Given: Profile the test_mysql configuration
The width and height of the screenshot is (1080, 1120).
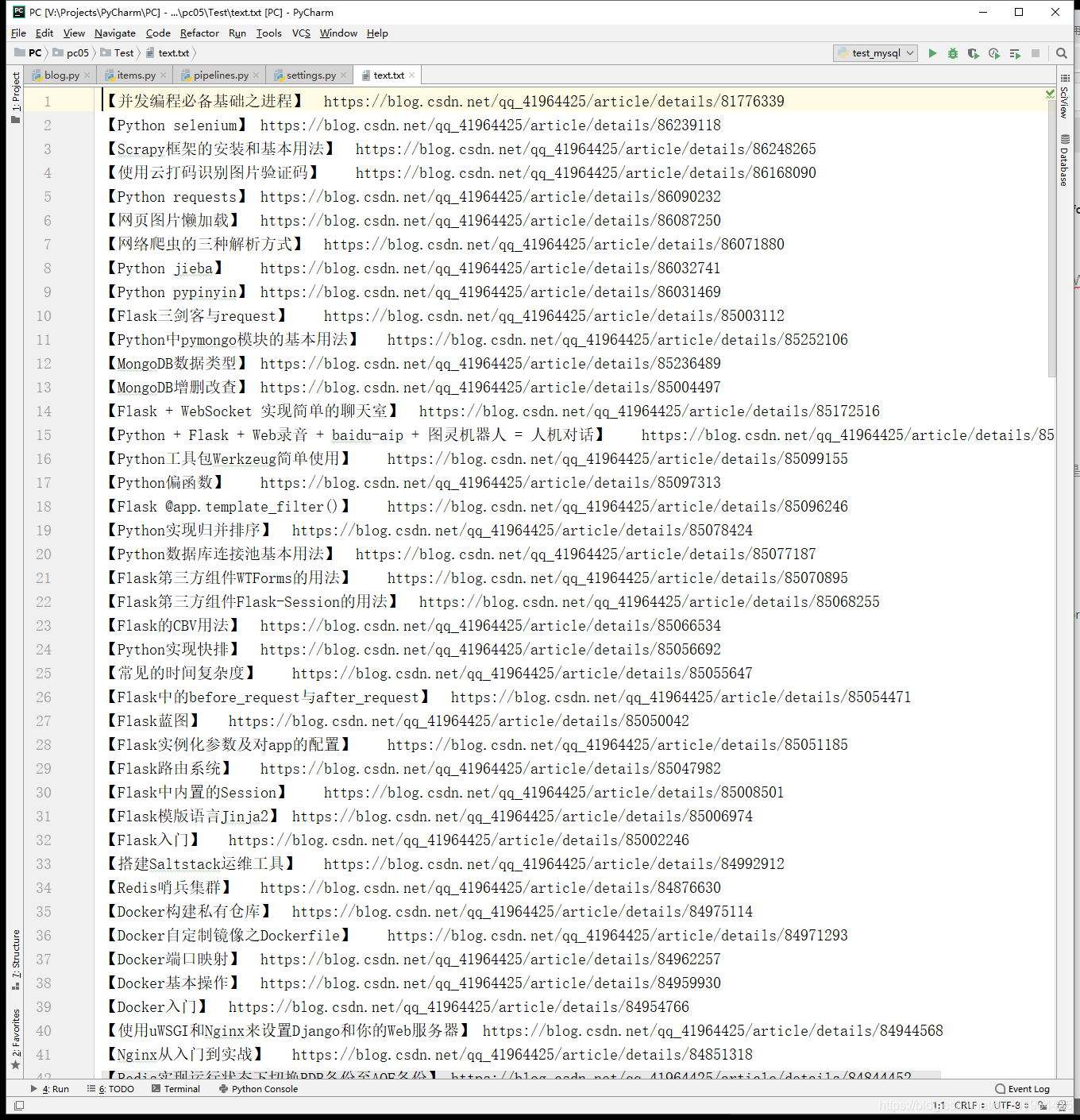Looking at the screenshot, I should (x=994, y=53).
